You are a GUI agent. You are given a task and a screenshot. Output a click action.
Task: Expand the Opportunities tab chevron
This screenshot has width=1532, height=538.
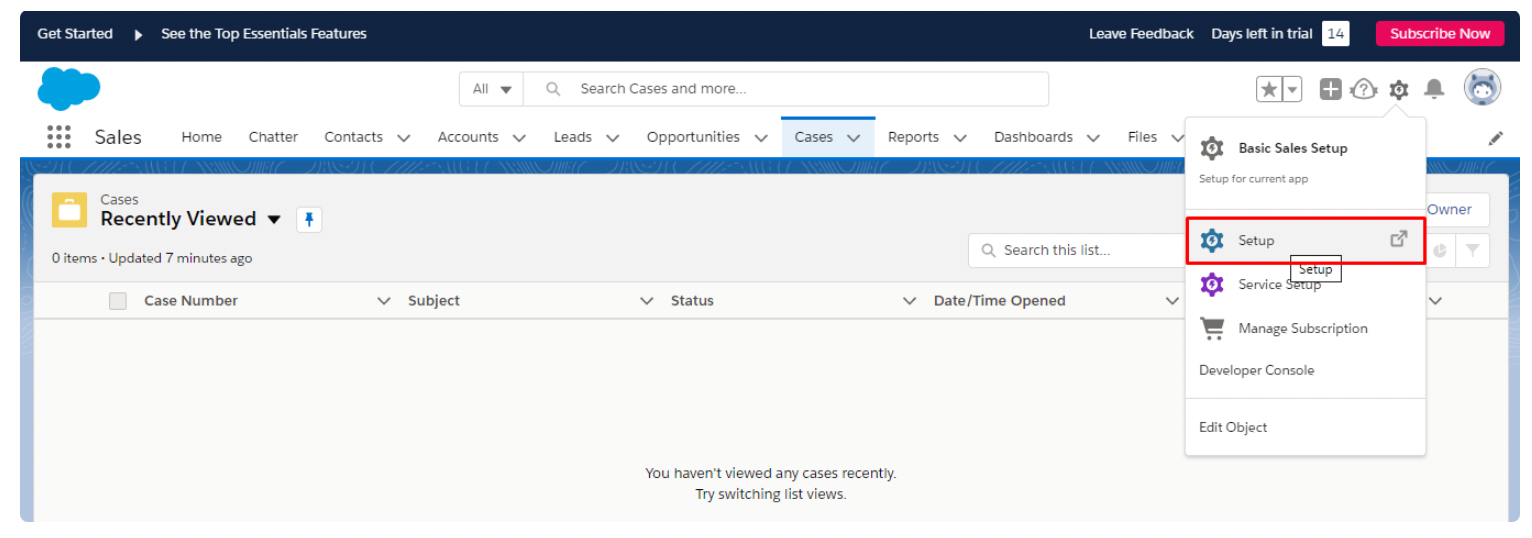point(761,138)
